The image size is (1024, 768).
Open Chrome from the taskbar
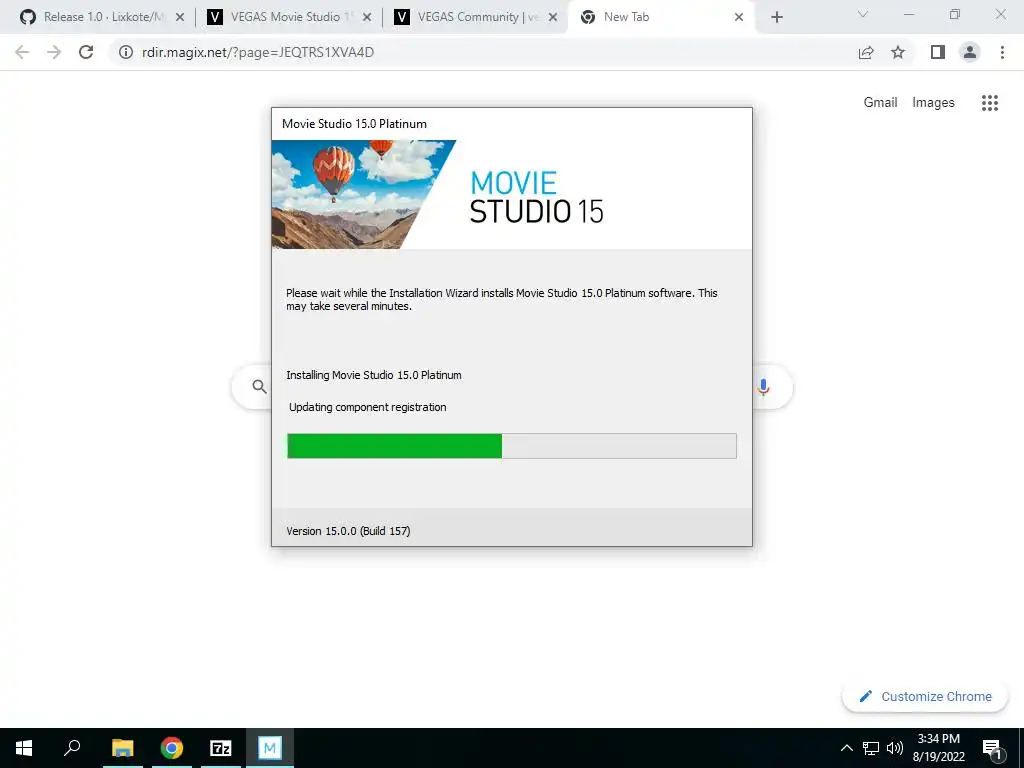tap(172, 748)
